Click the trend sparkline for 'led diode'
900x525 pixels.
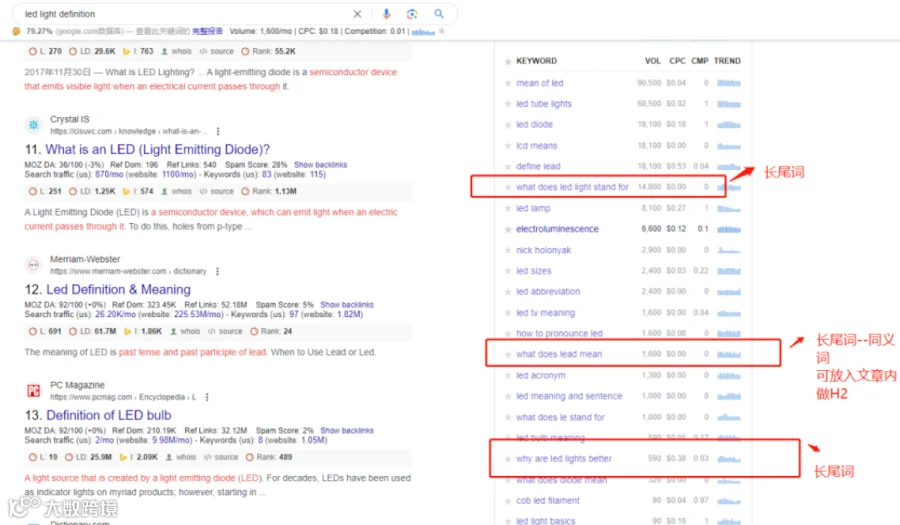(x=728, y=125)
